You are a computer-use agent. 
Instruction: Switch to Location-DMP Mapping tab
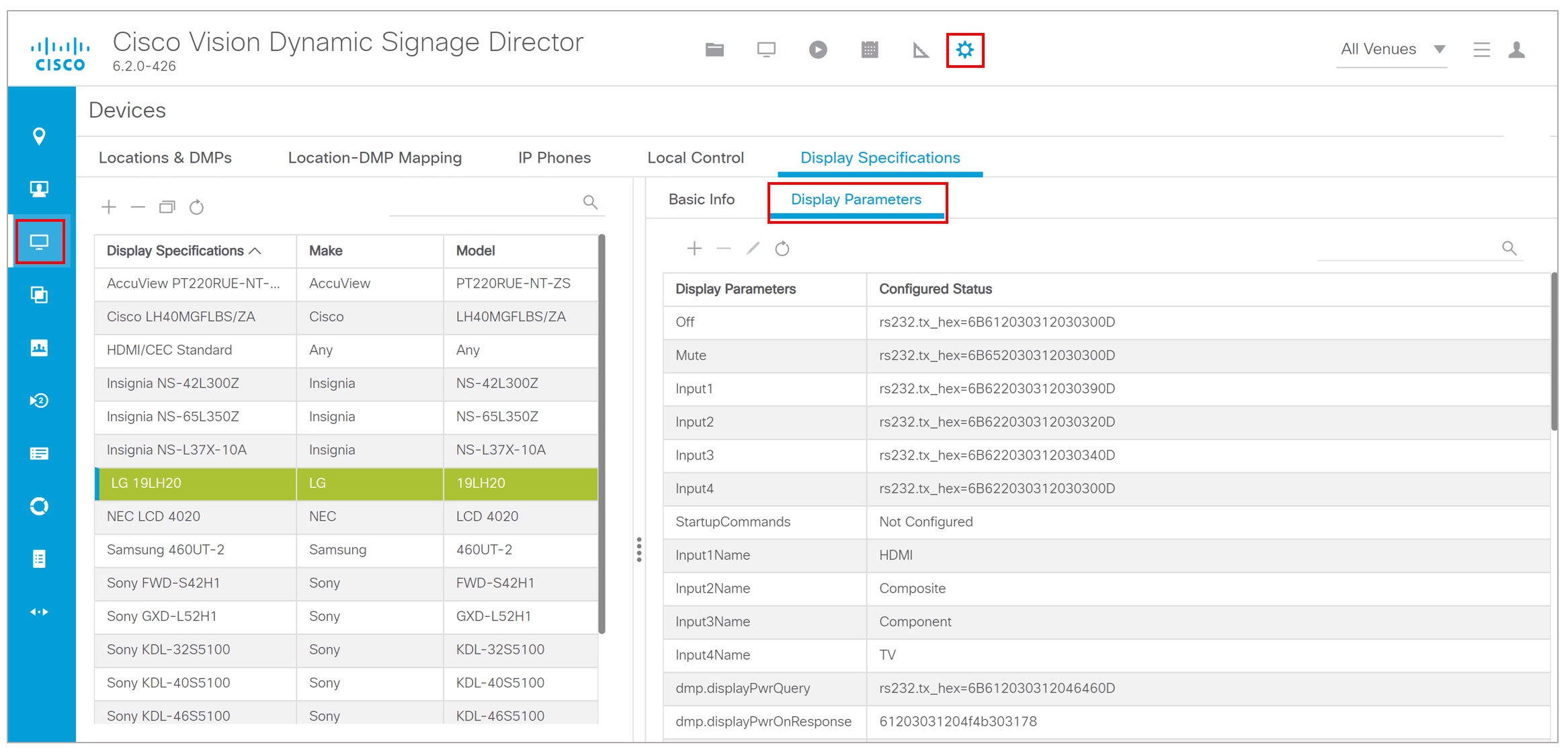[375, 158]
